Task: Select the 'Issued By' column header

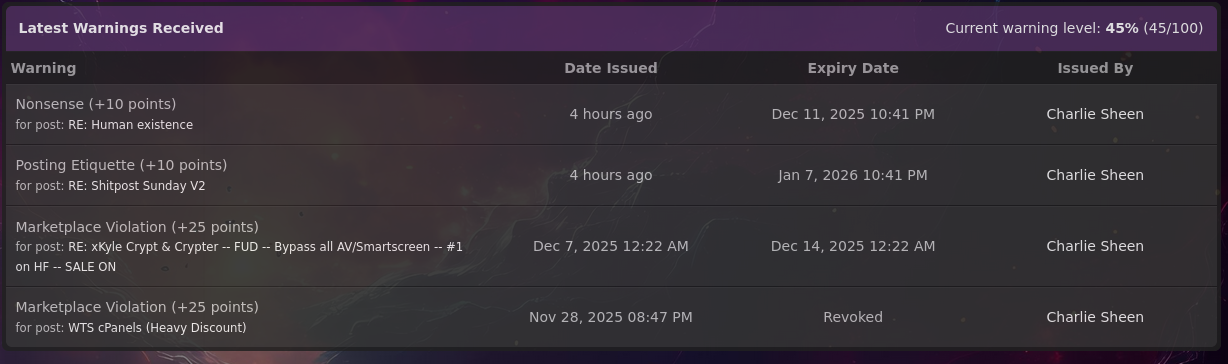Action: 1095,68
